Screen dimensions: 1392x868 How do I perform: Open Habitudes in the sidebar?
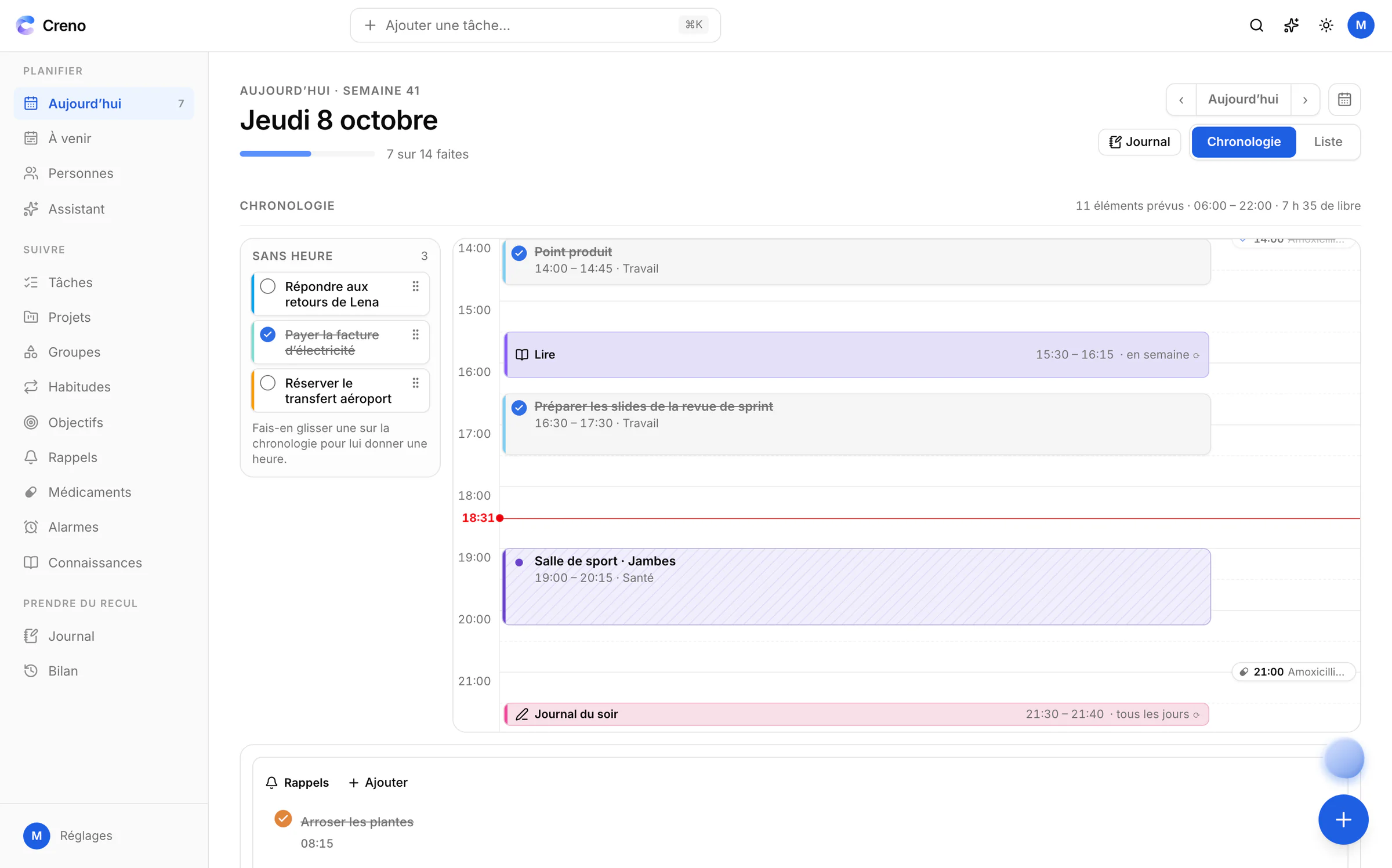click(x=104, y=387)
